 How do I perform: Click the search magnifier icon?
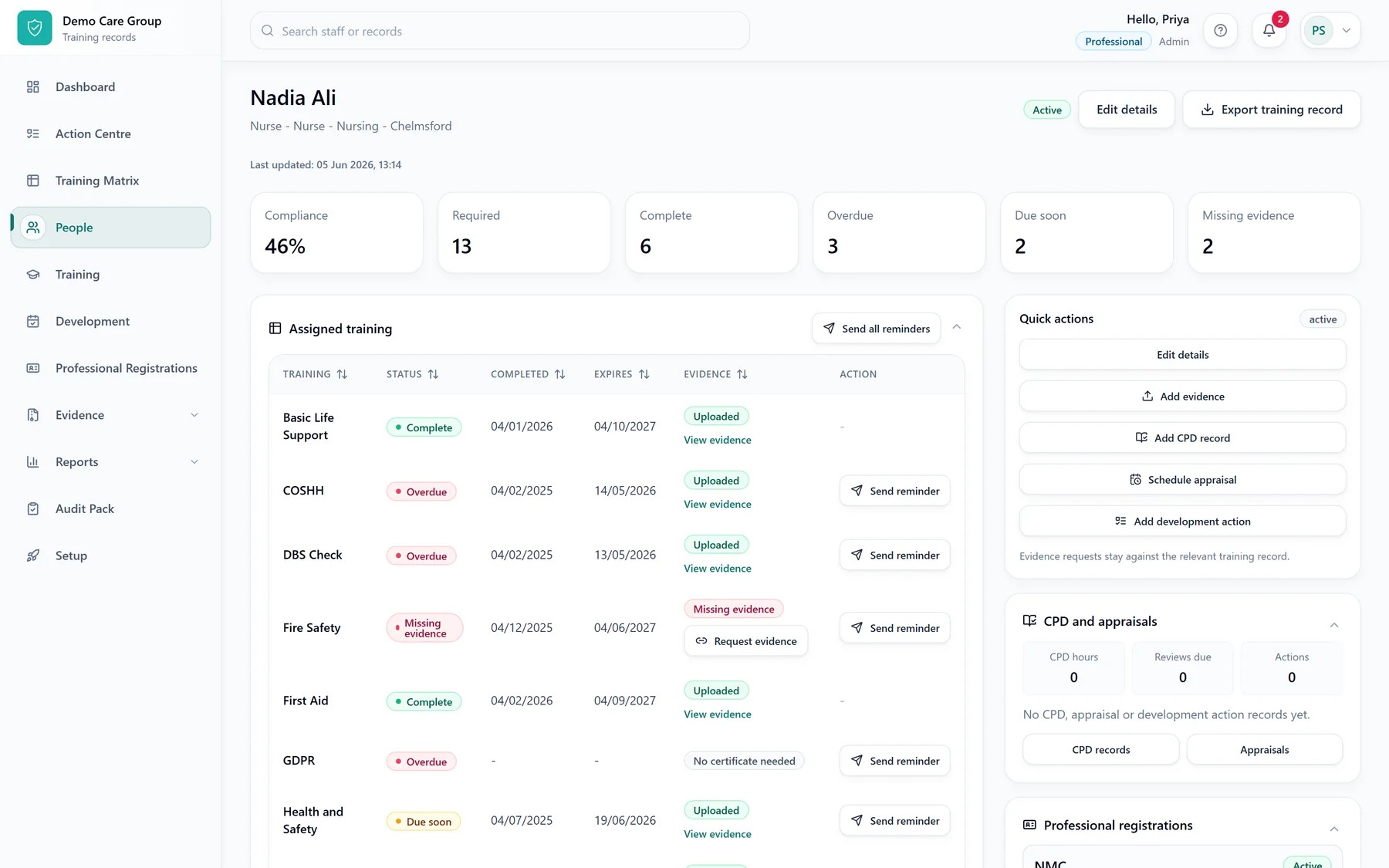[268, 31]
